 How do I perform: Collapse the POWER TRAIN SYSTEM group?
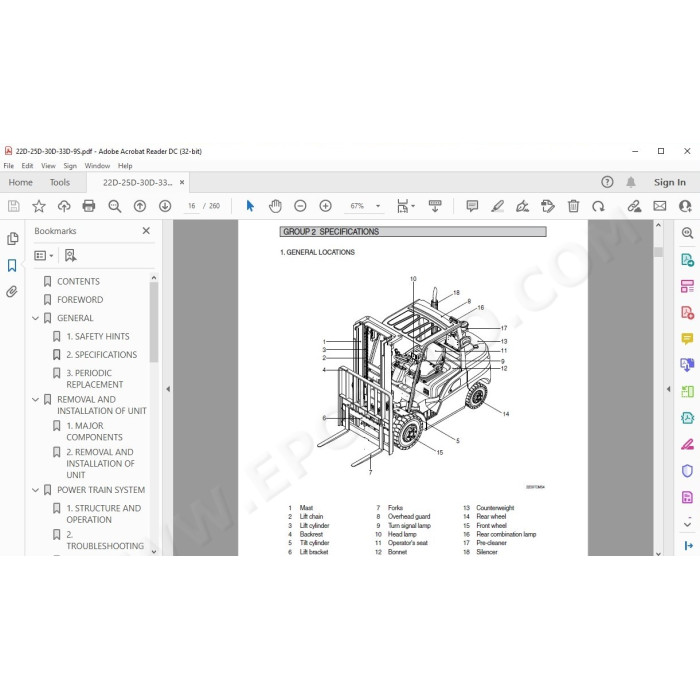[36, 490]
